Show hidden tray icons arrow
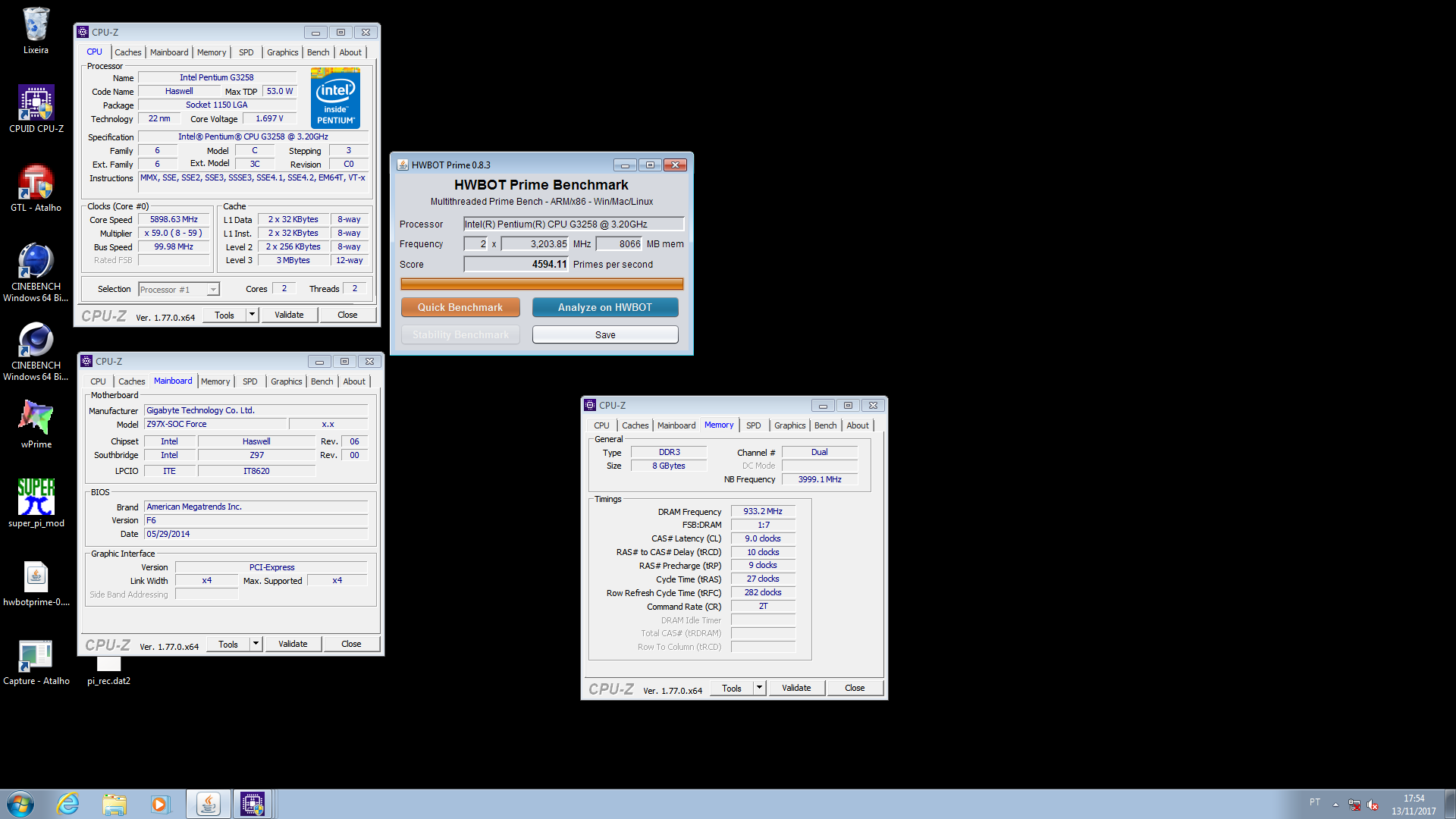1456x819 pixels. 1335,805
